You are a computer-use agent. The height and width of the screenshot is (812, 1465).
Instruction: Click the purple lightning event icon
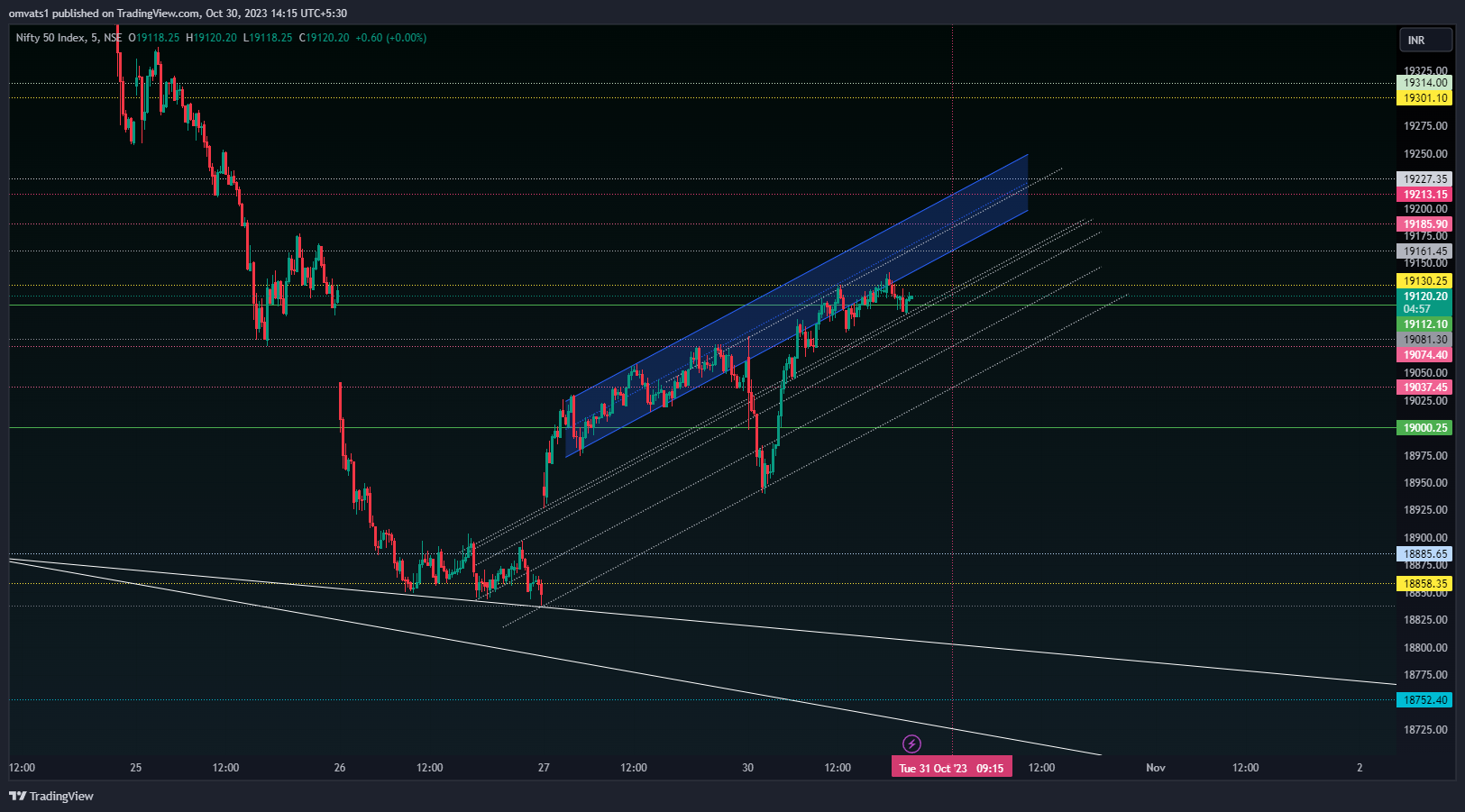[x=911, y=744]
